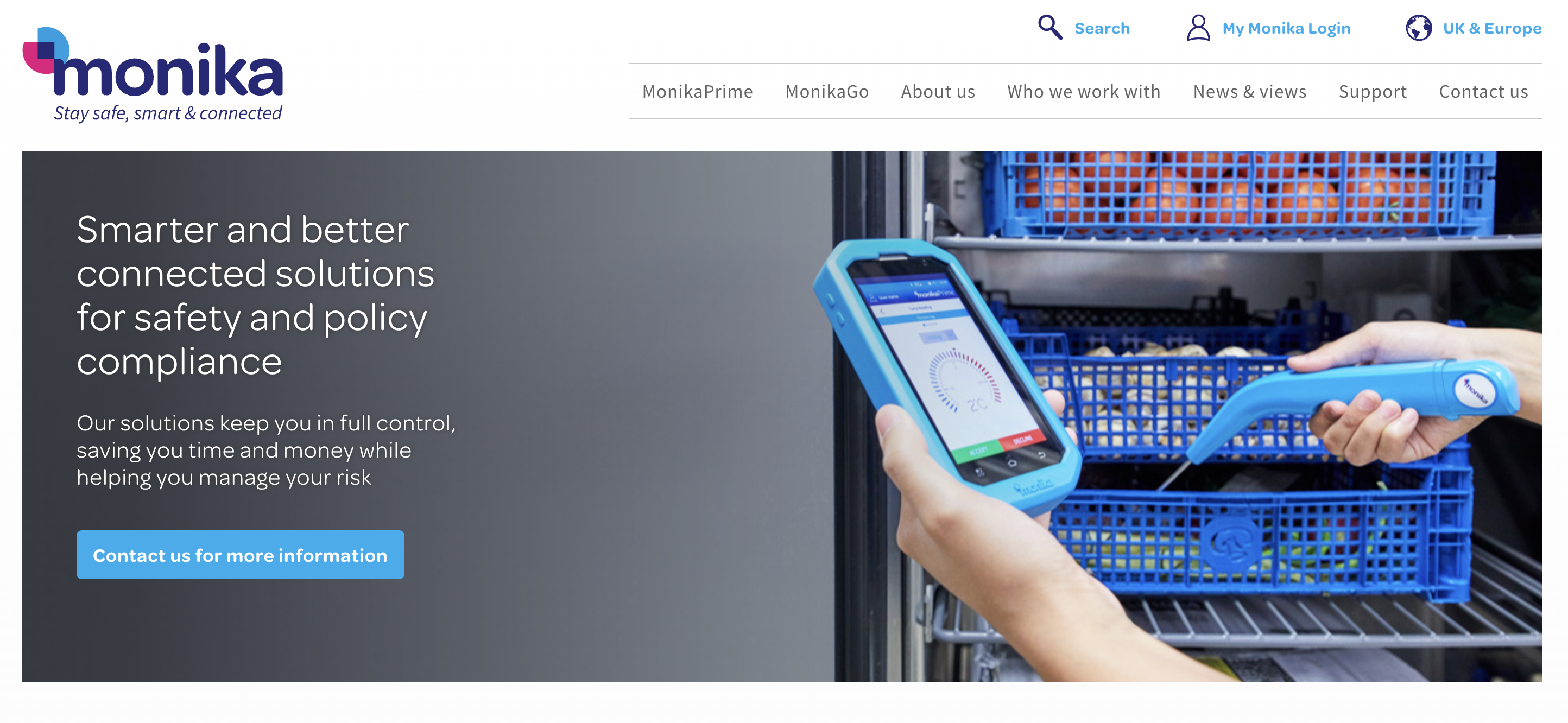Open the Search link text
The width and height of the screenshot is (1568, 723).
pos(1102,29)
